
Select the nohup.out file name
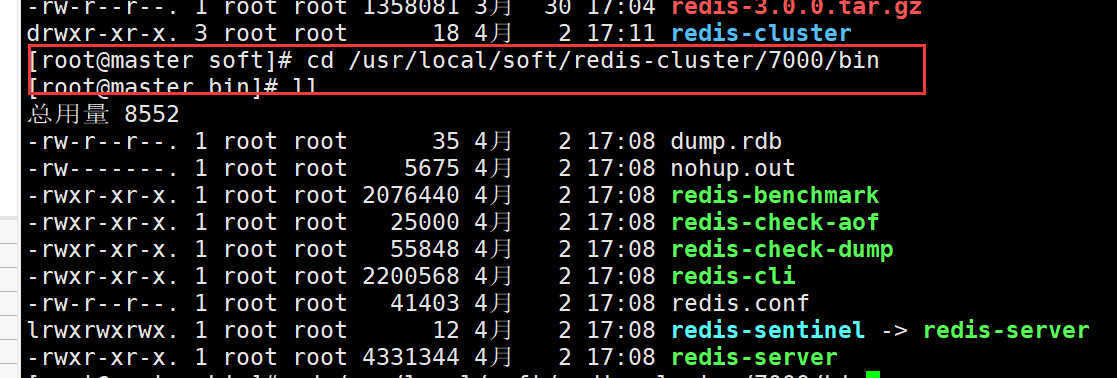click(x=733, y=168)
